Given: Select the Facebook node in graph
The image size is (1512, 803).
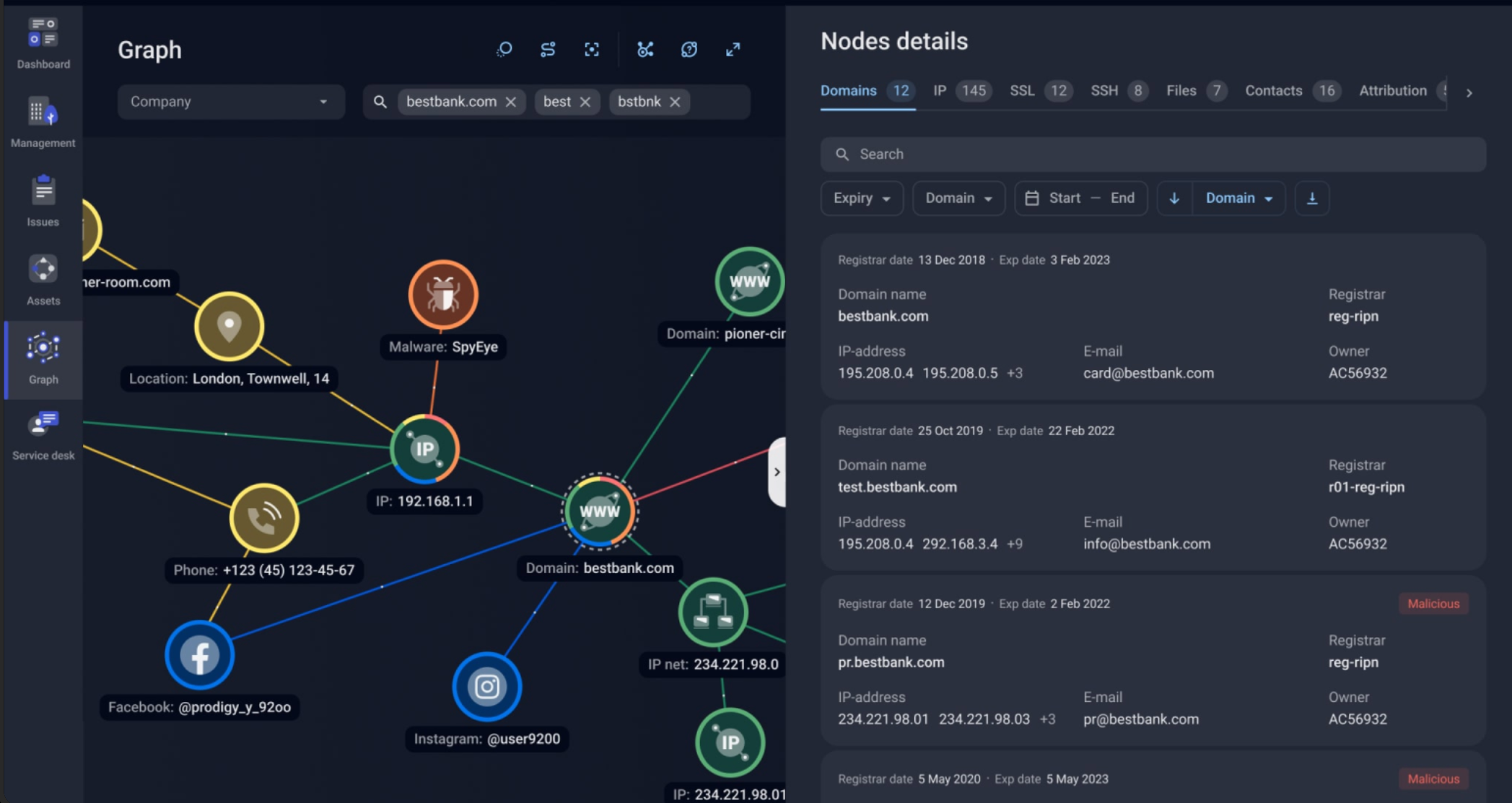Looking at the screenshot, I should pyautogui.click(x=200, y=655).
